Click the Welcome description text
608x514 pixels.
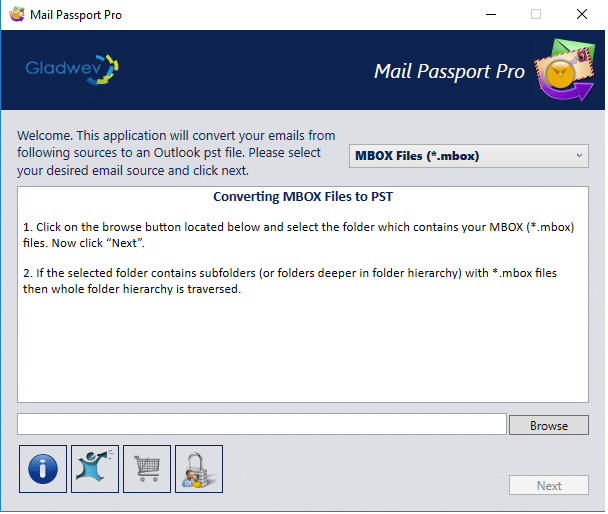point(176,154)
